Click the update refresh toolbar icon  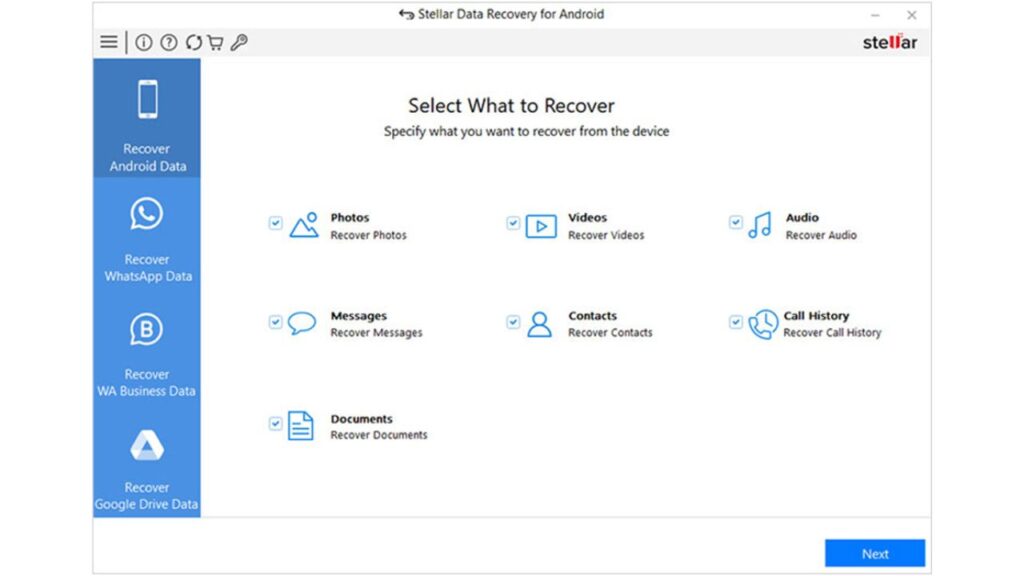pyautogui.click(x=193, y=42)
